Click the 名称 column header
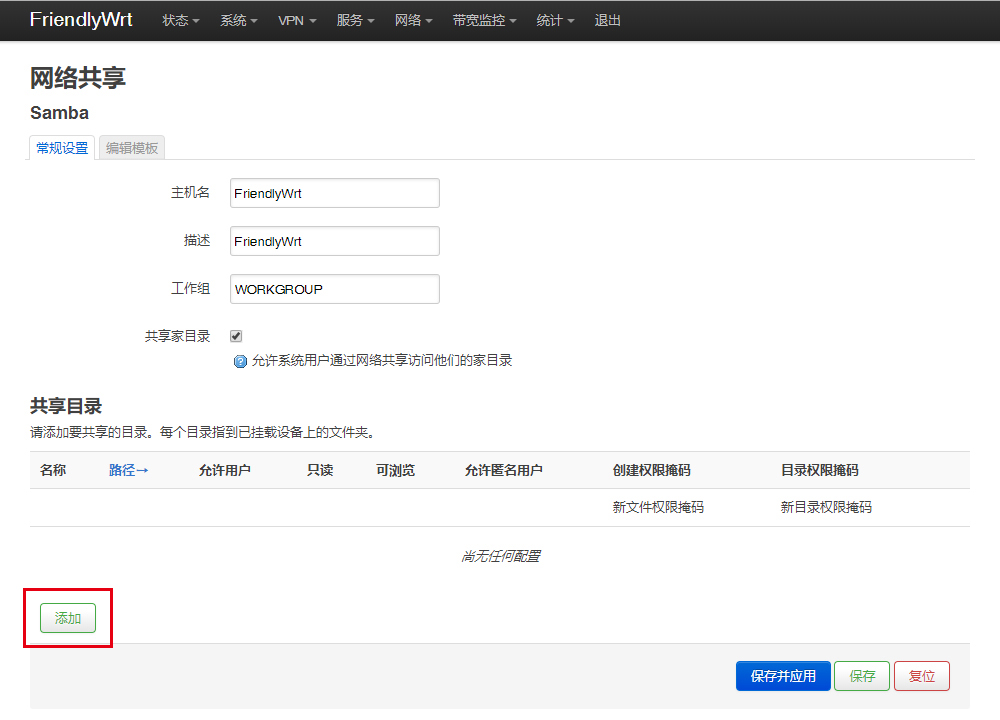 [53, 471]
